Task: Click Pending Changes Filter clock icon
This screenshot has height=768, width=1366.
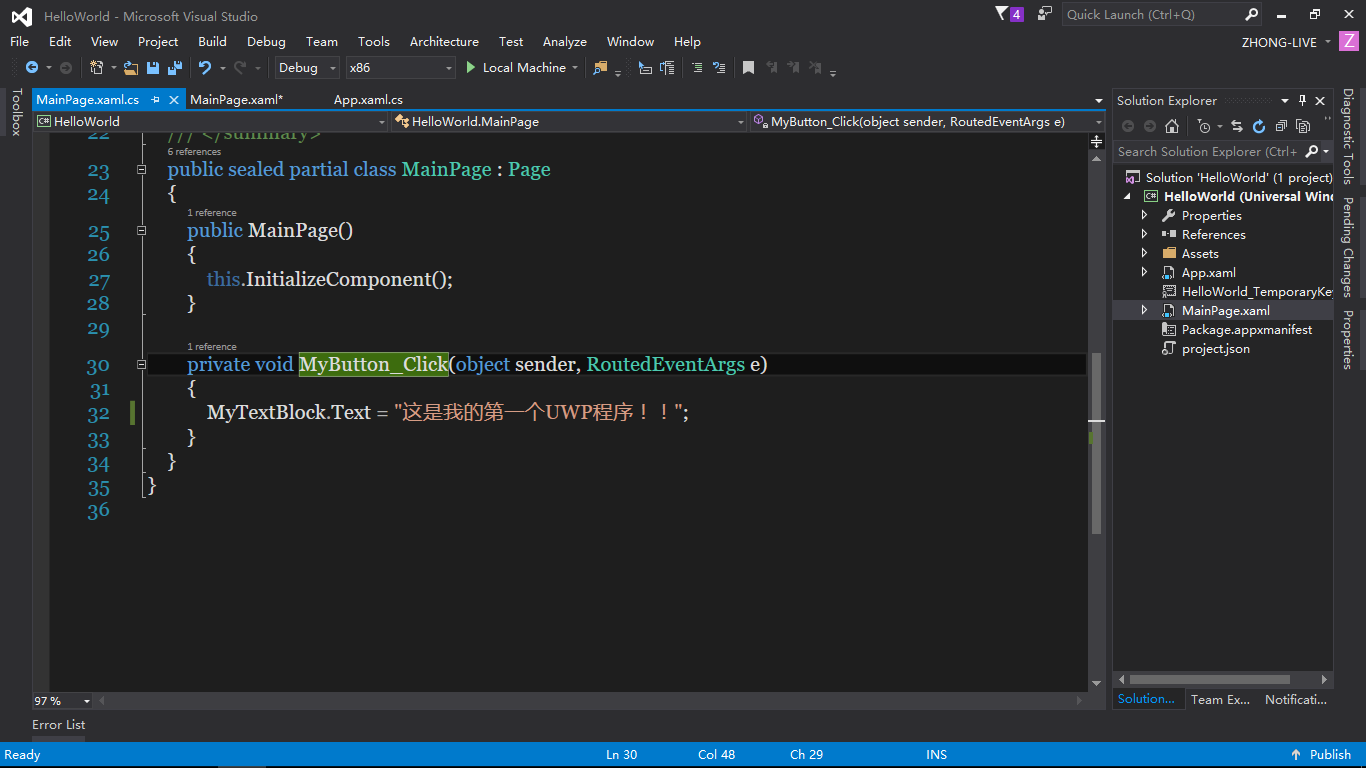Action: pyautogui.click(x=1204, y=126)
